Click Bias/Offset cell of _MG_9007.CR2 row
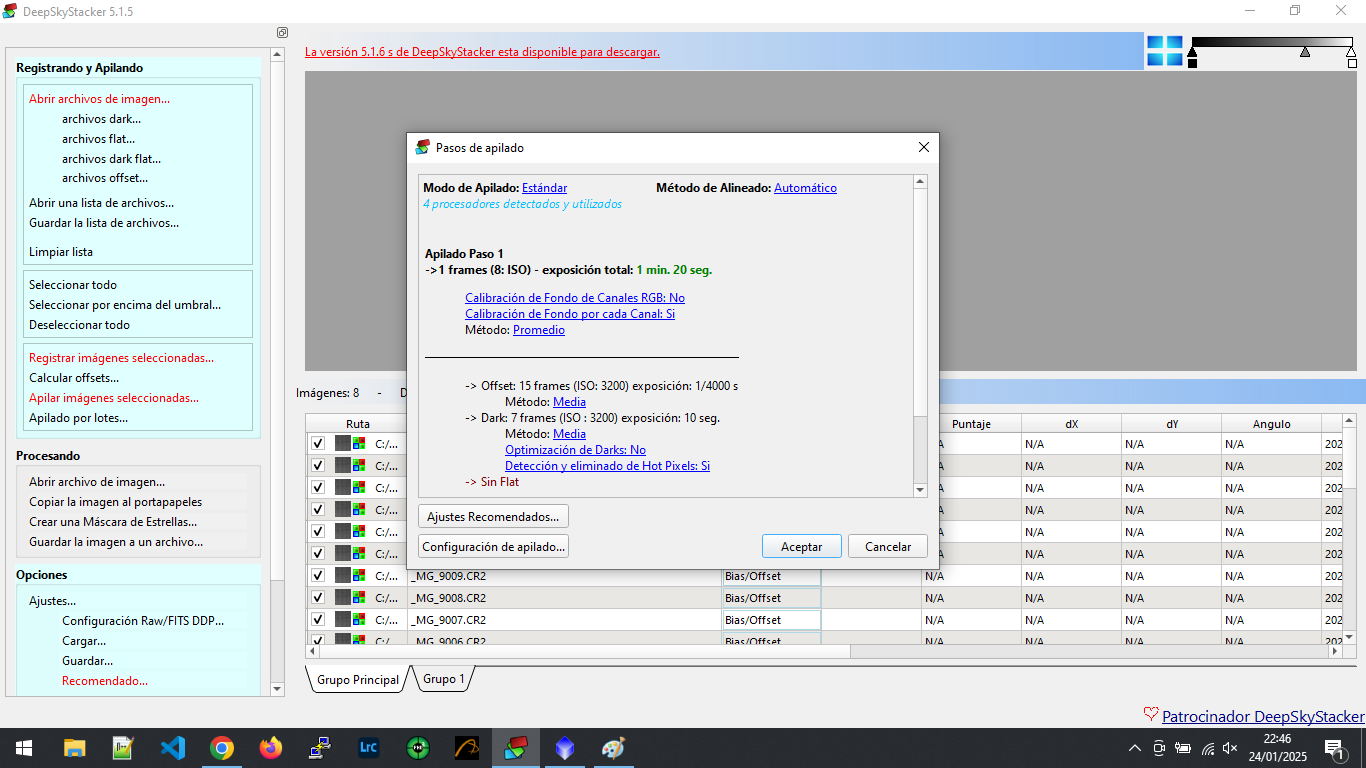This screenshot has height=768, width=1366. click(x=771, y=620)
